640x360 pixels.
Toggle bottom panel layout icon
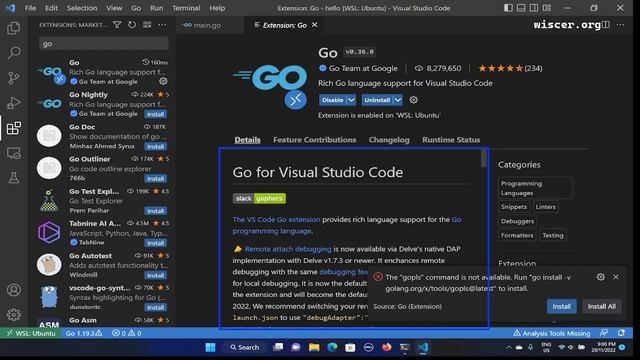tap(521, 8)
